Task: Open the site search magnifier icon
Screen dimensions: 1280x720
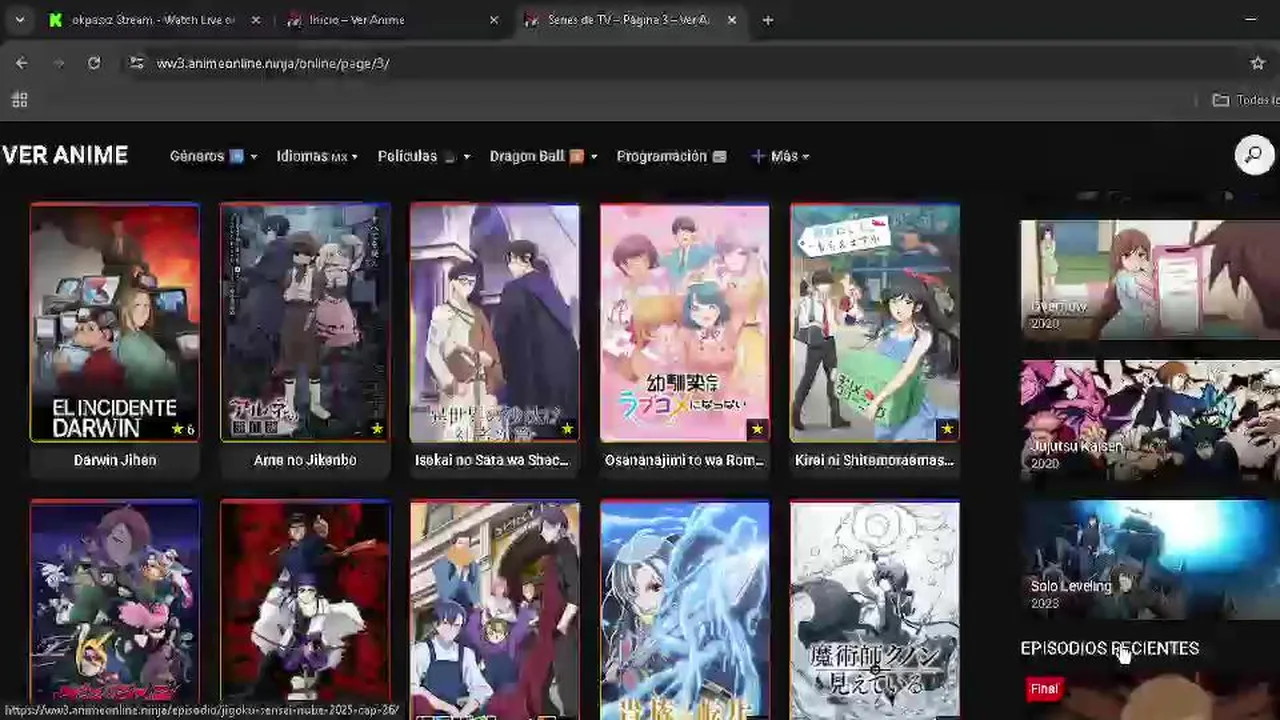Action: tap(1254, 155)
